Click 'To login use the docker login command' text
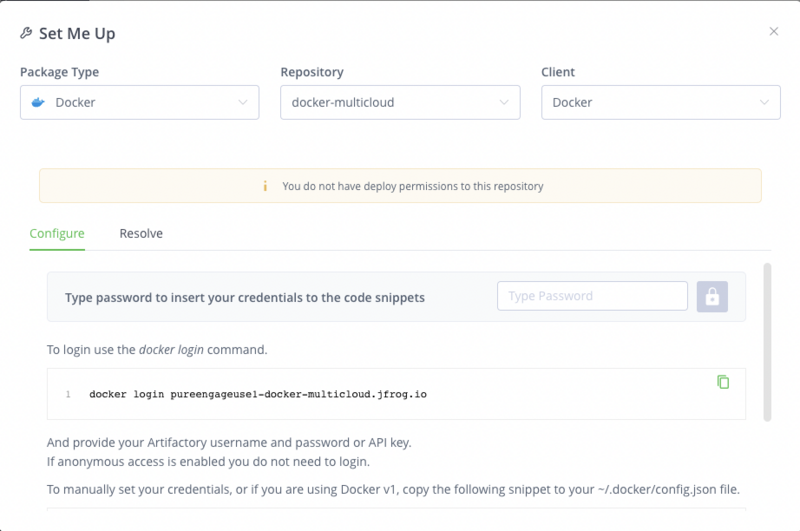This screenshot has width=800, height=531. [157, 350]
